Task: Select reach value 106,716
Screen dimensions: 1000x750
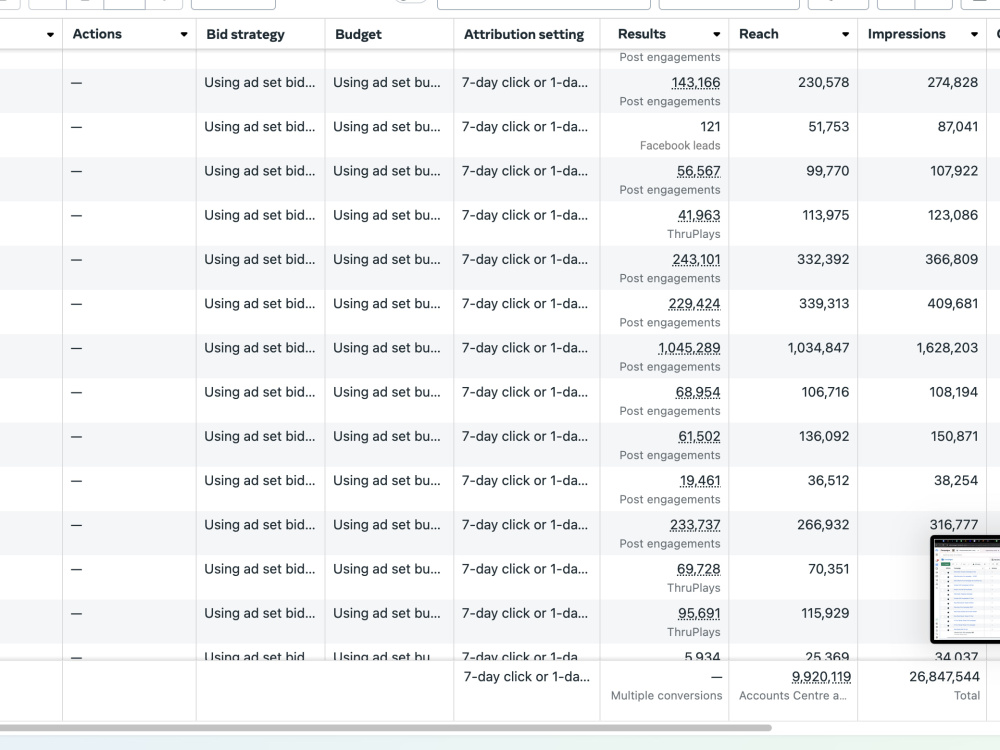Action: coord(825,392)
